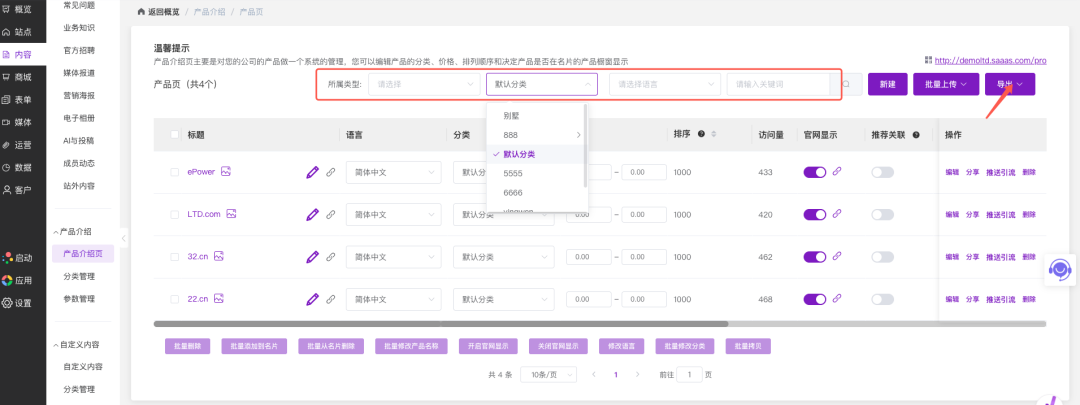The width and height of the screenshot is (1080, 405).
Task: Open the customer service headset widget
Action: tap(1059, 269)
